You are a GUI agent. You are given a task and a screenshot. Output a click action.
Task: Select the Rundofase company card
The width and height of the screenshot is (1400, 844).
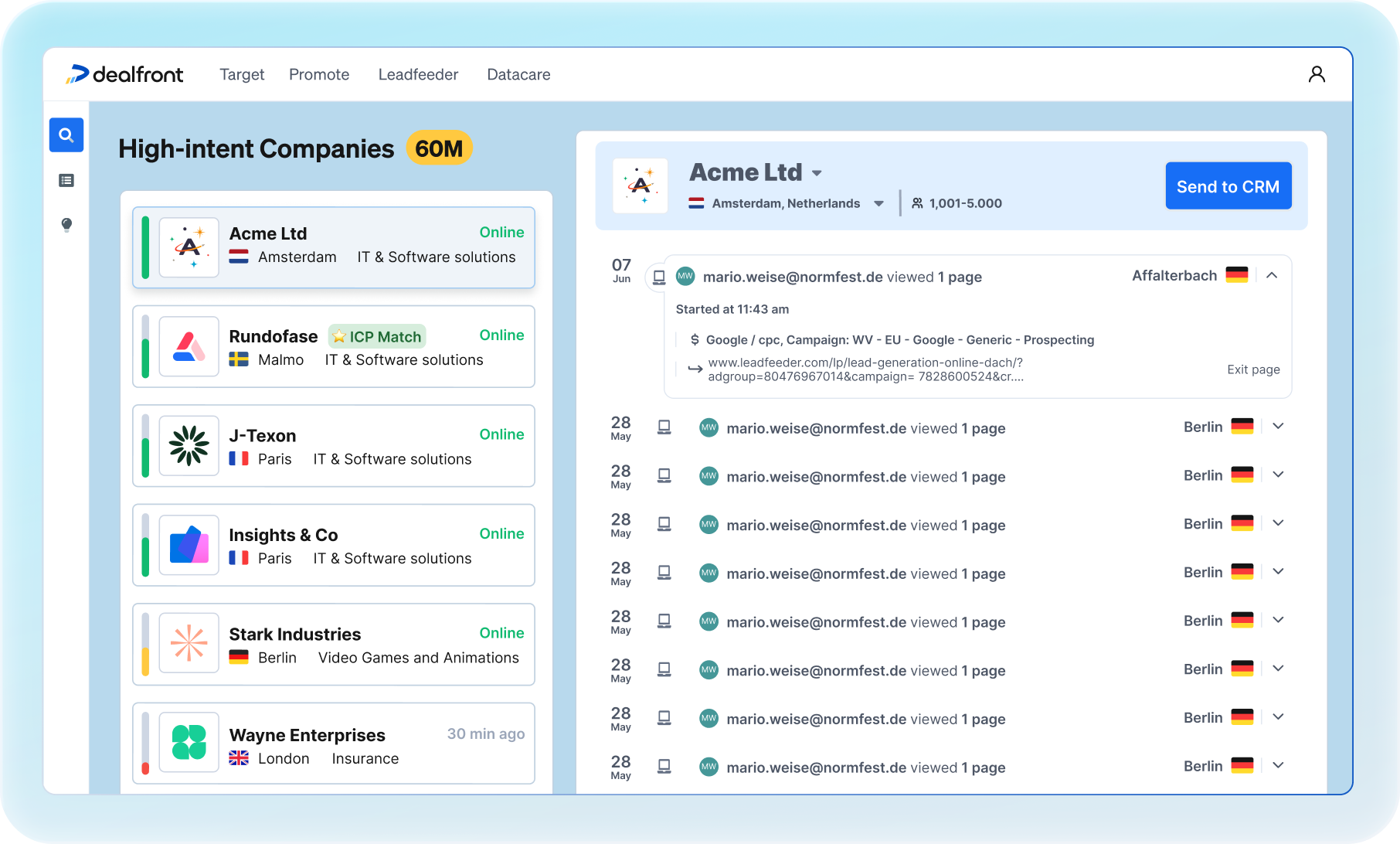click(334, 347)
